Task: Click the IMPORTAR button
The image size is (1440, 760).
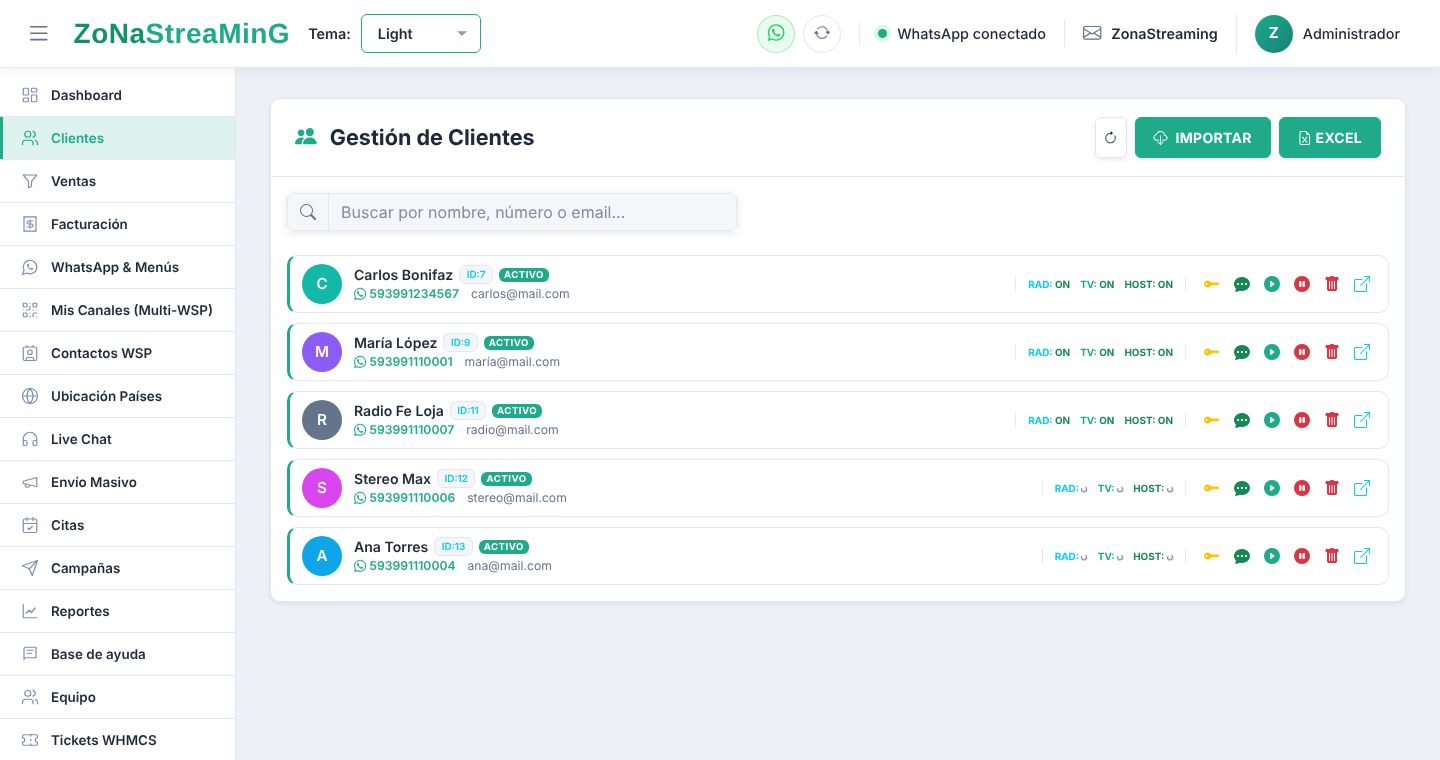Action: tap(1203, 138)
